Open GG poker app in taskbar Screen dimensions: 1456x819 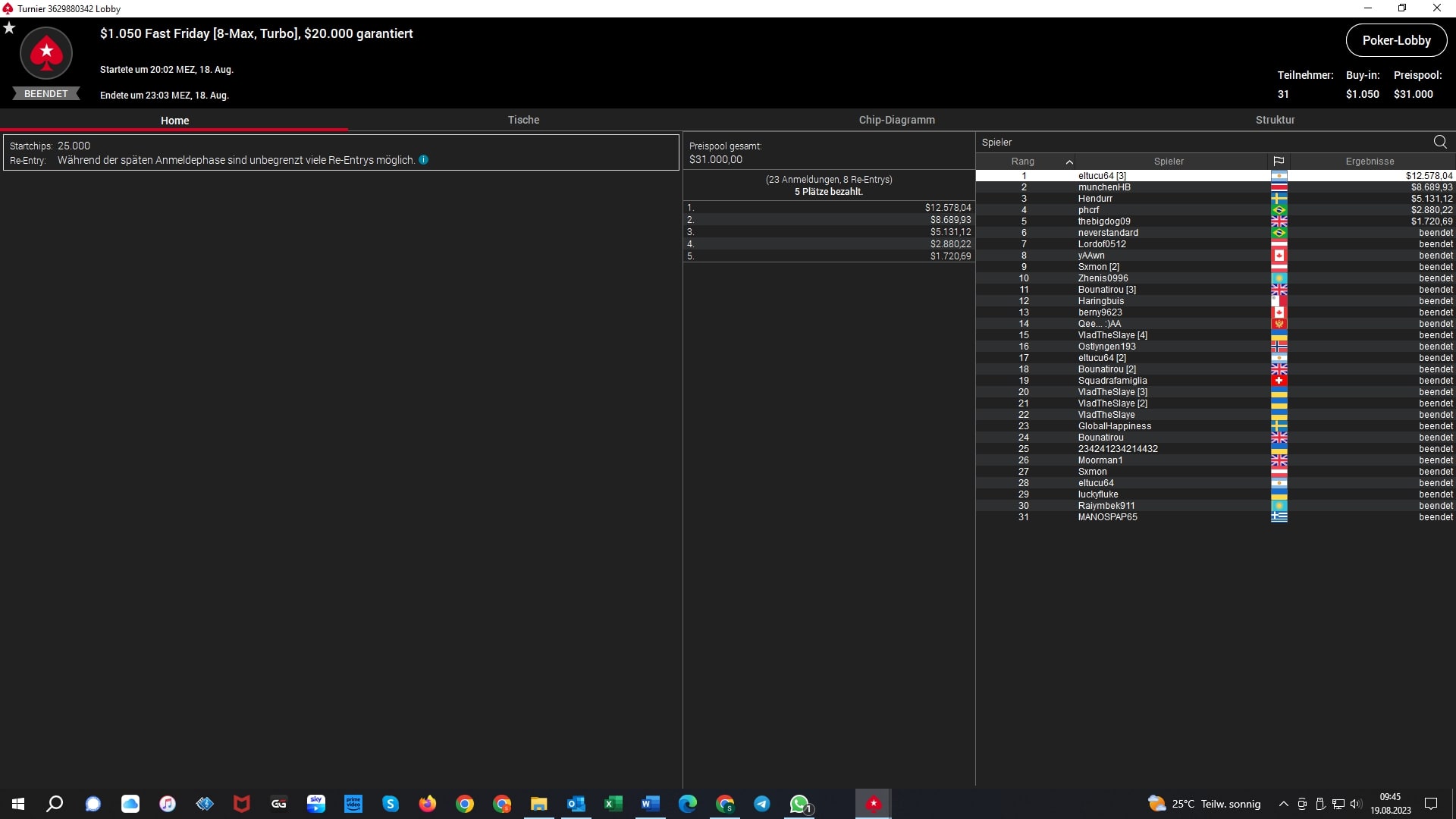(x=279, y=804)
